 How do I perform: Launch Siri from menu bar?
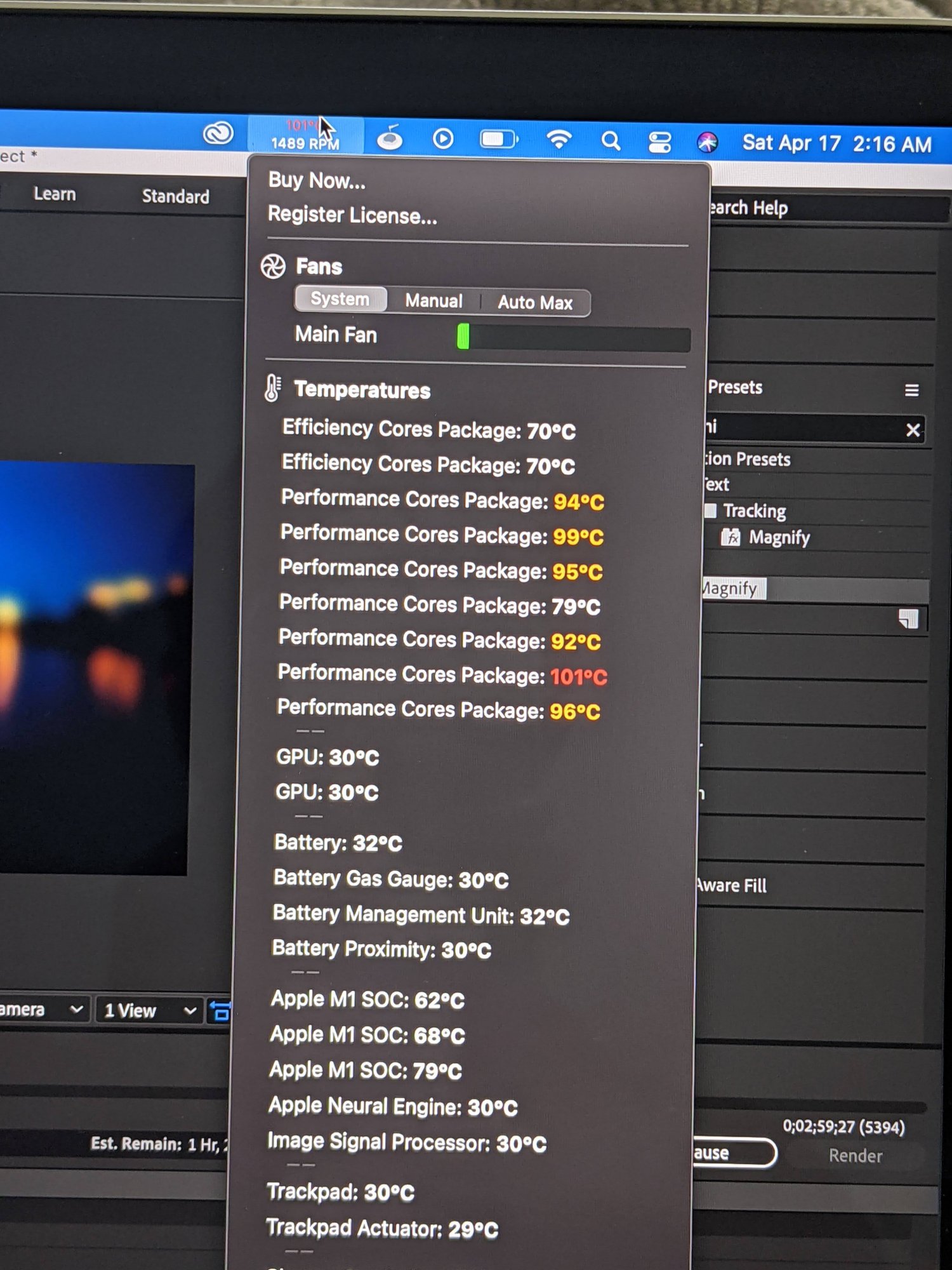pyautogui.click(x=707, y=142)
